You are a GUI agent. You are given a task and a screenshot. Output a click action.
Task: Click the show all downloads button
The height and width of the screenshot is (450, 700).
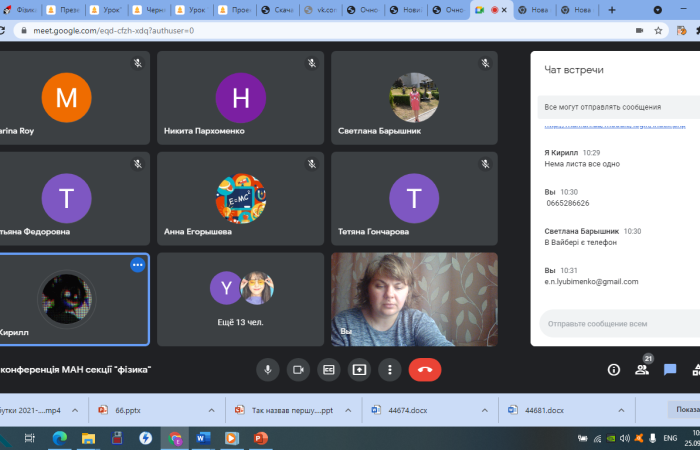[x=686, y=410]
